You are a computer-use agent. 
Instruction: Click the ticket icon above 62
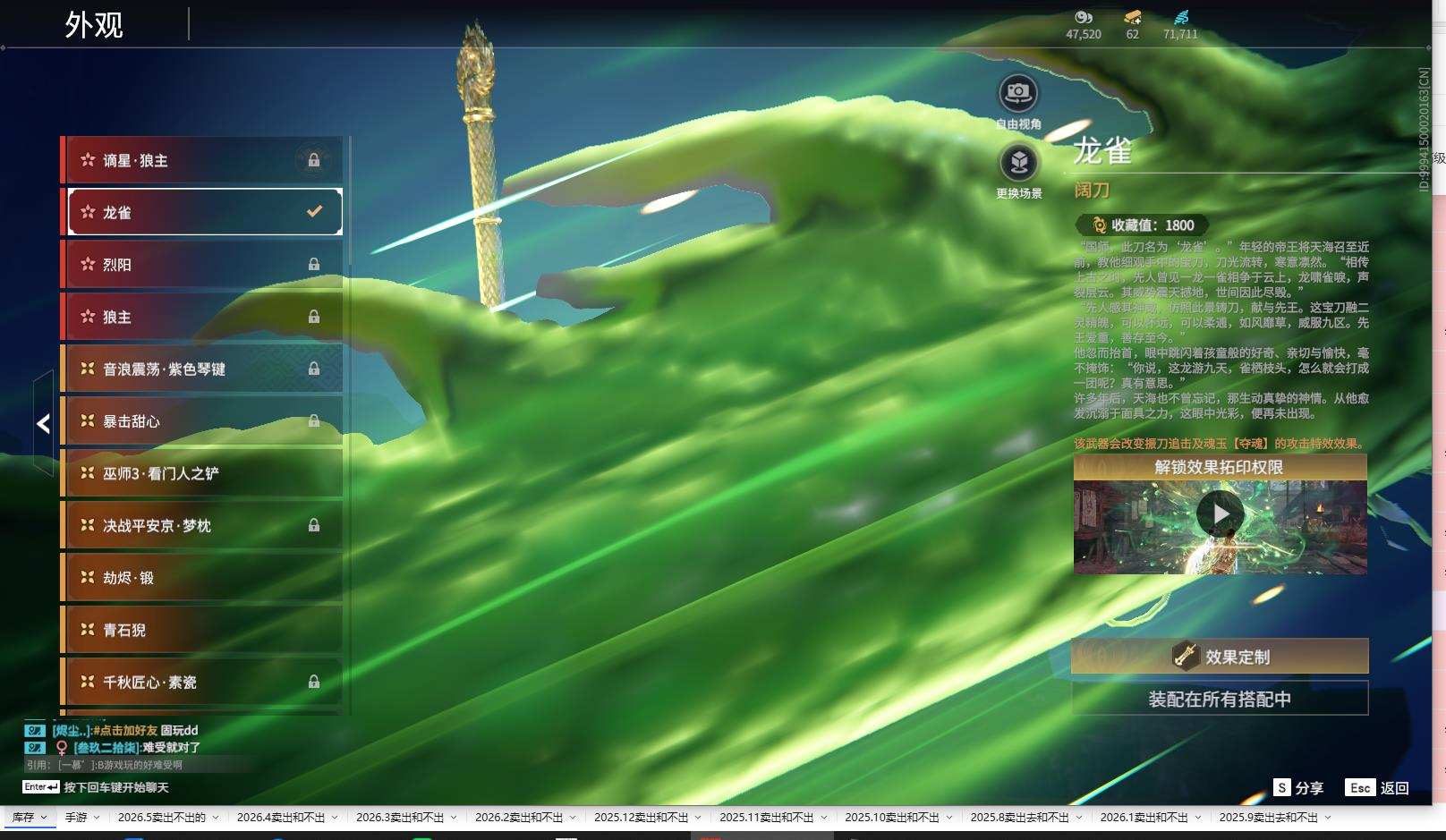click(1133, 17)
